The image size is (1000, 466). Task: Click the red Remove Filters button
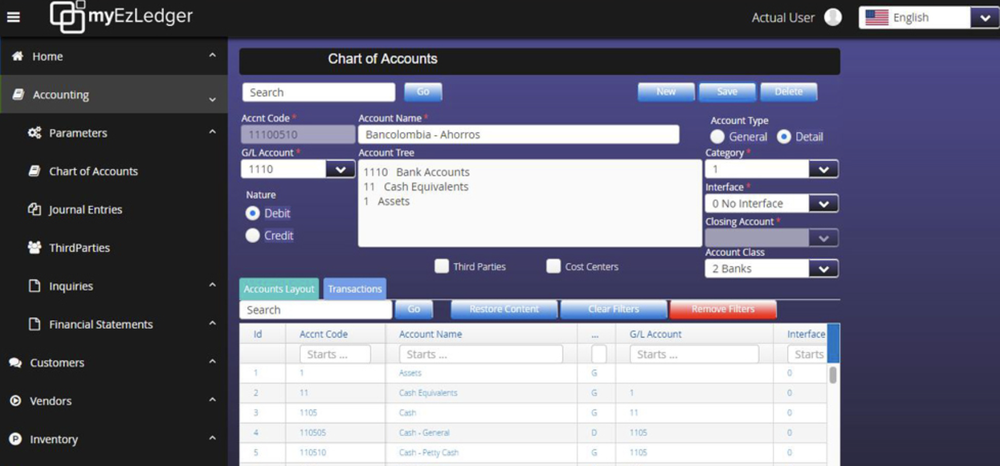pyautogui.click(x=723, y=309)
